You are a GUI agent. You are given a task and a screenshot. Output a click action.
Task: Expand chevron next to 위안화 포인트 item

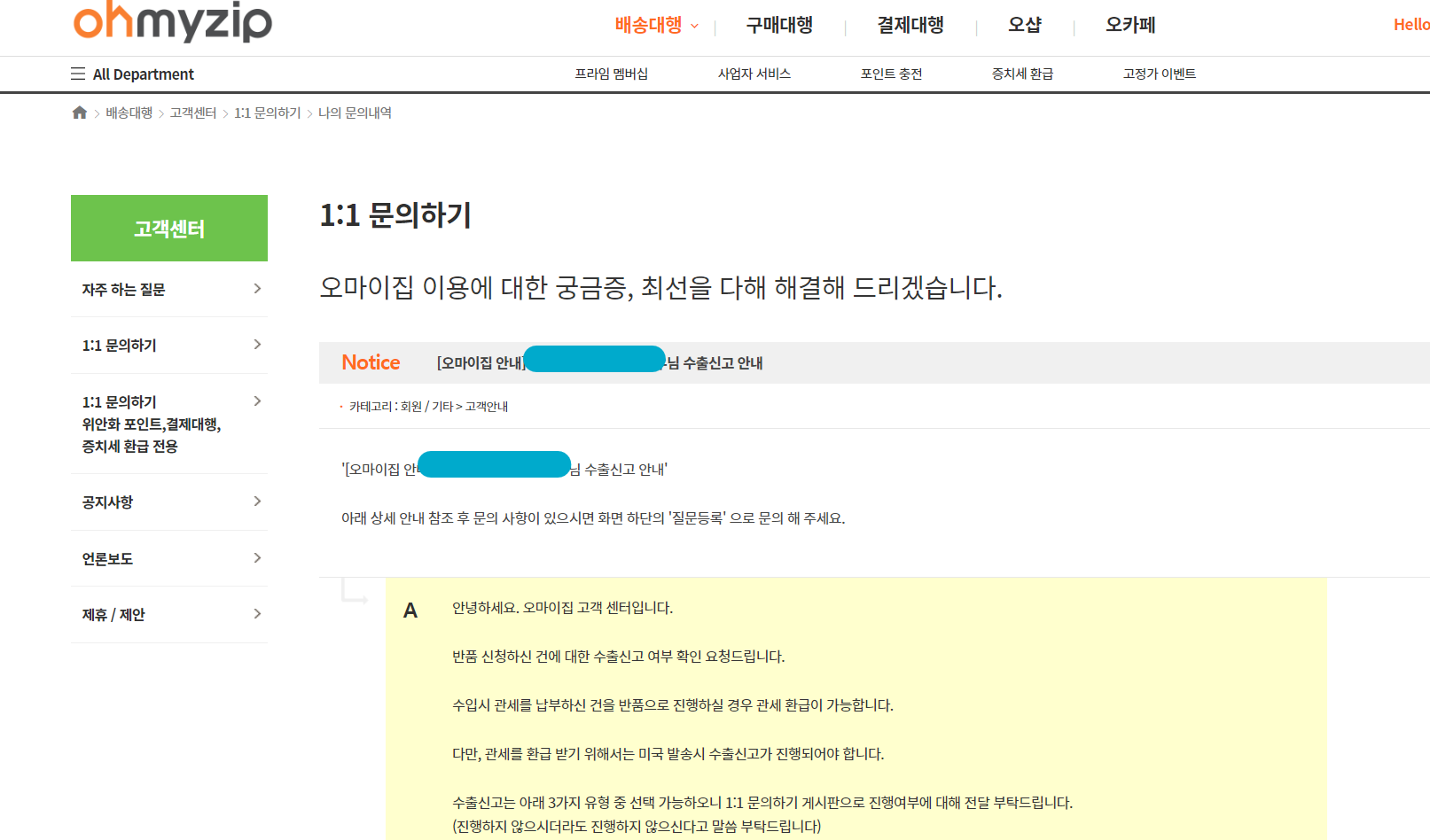pyautogui.click(x=257, y=401)
